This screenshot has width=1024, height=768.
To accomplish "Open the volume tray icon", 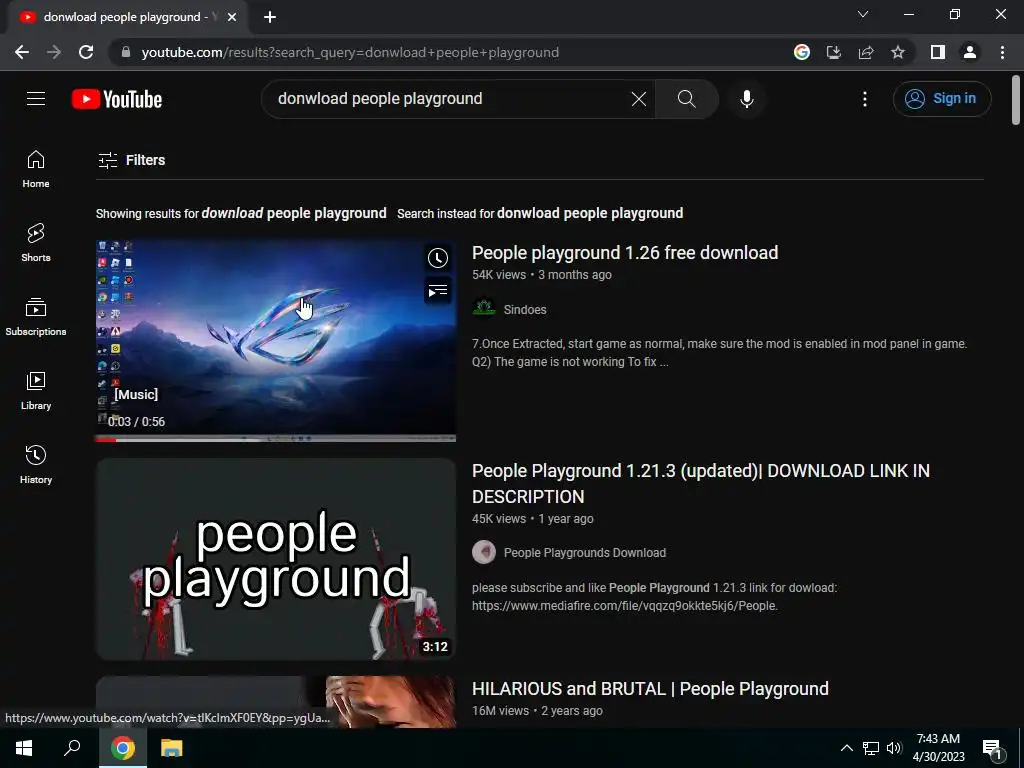I will click(x=894, y=748).
